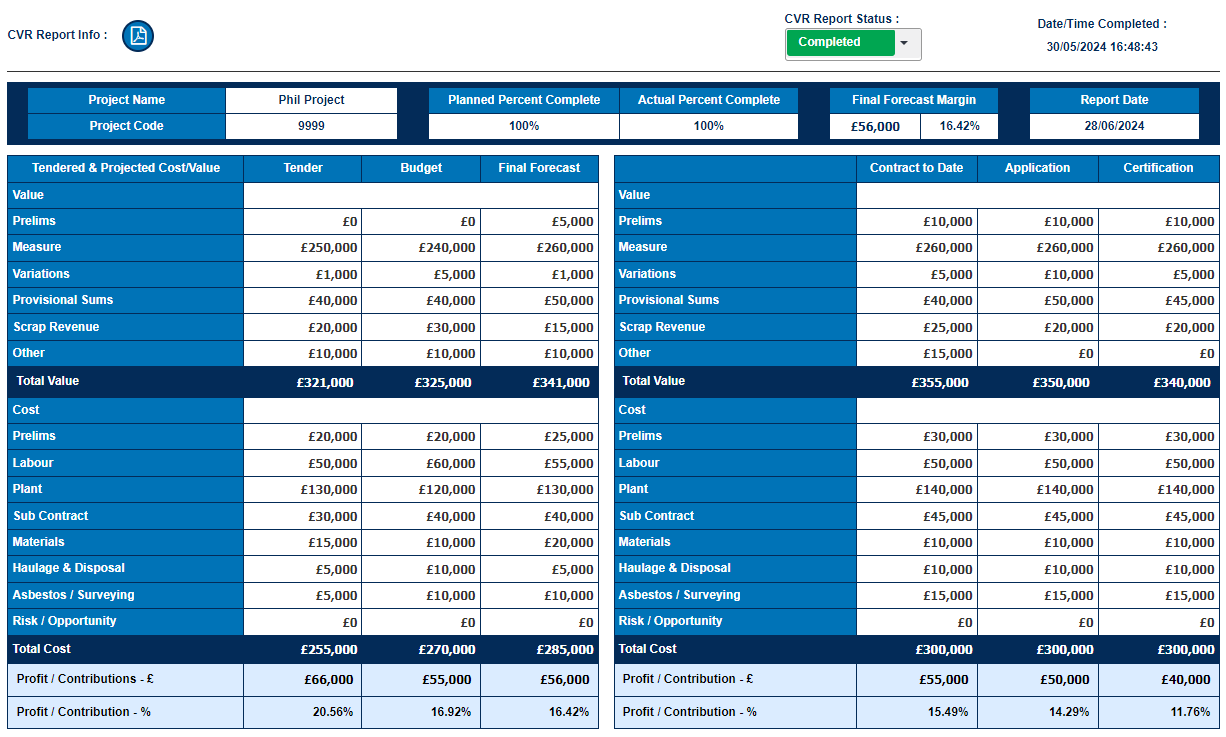
Task: Select the Budget Scrap Revenue cell £30,000
Action: 421,328
